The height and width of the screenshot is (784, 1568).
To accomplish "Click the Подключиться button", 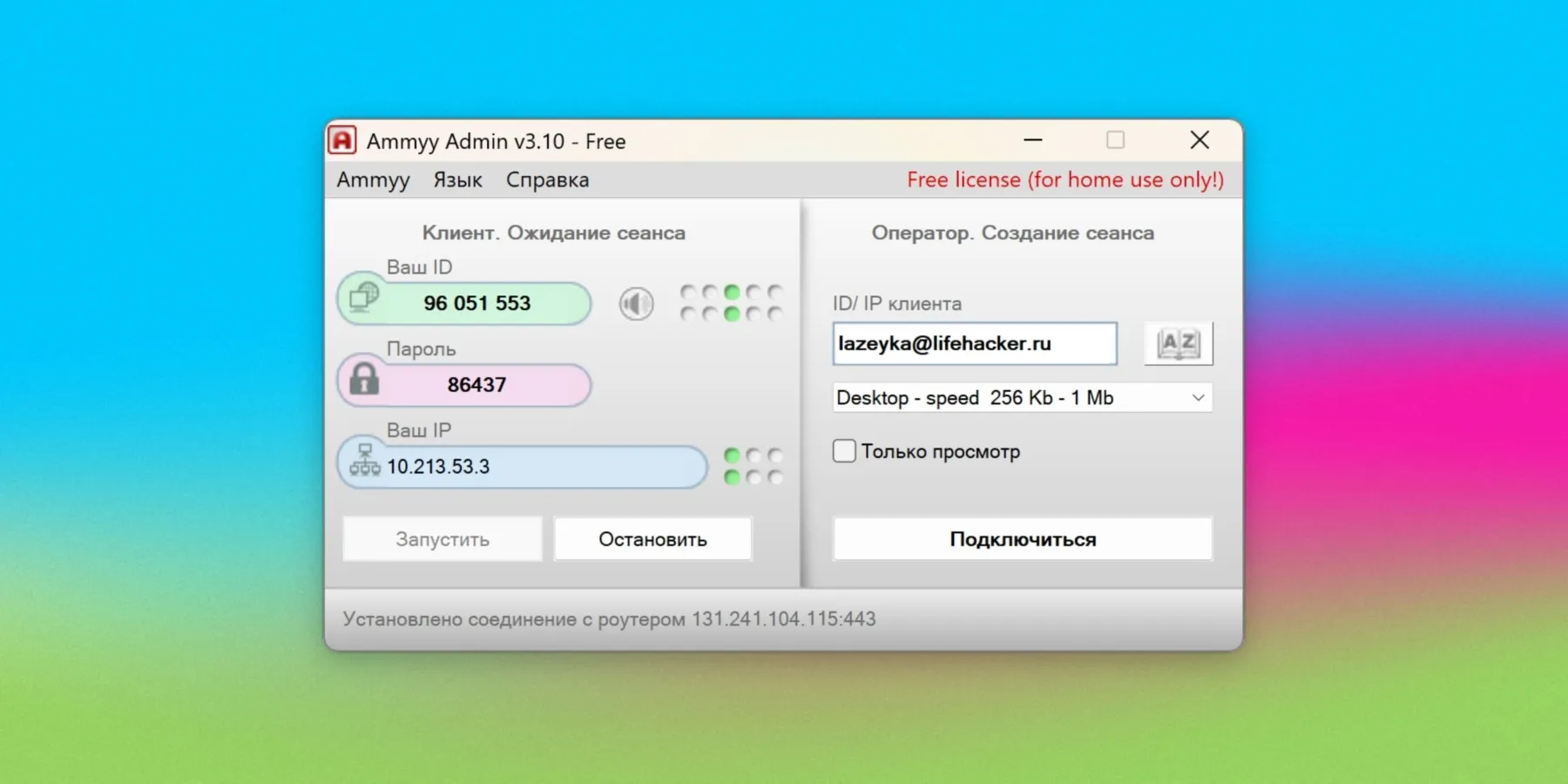I will [x=1023, y=539].
